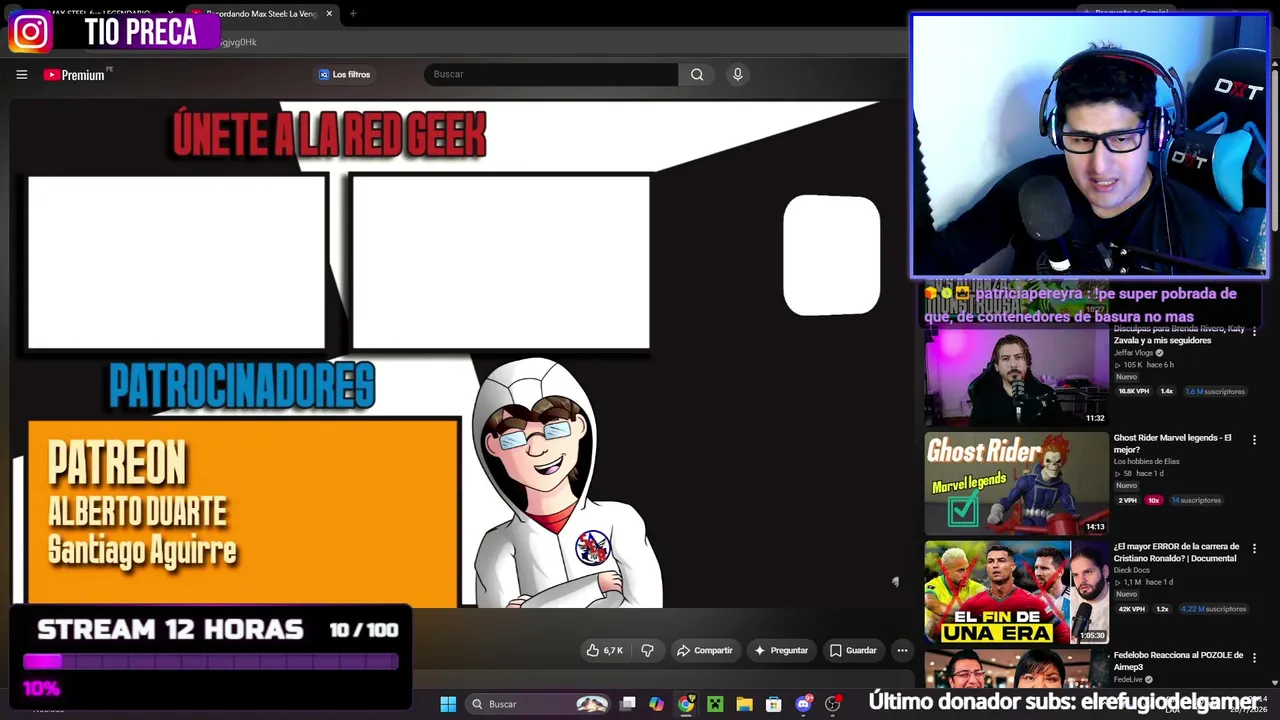The height and width of the screenshot is (720, 1280).
Task: Open options for Cristiano Ronaldo documental video
Action: coord(1254,549)
